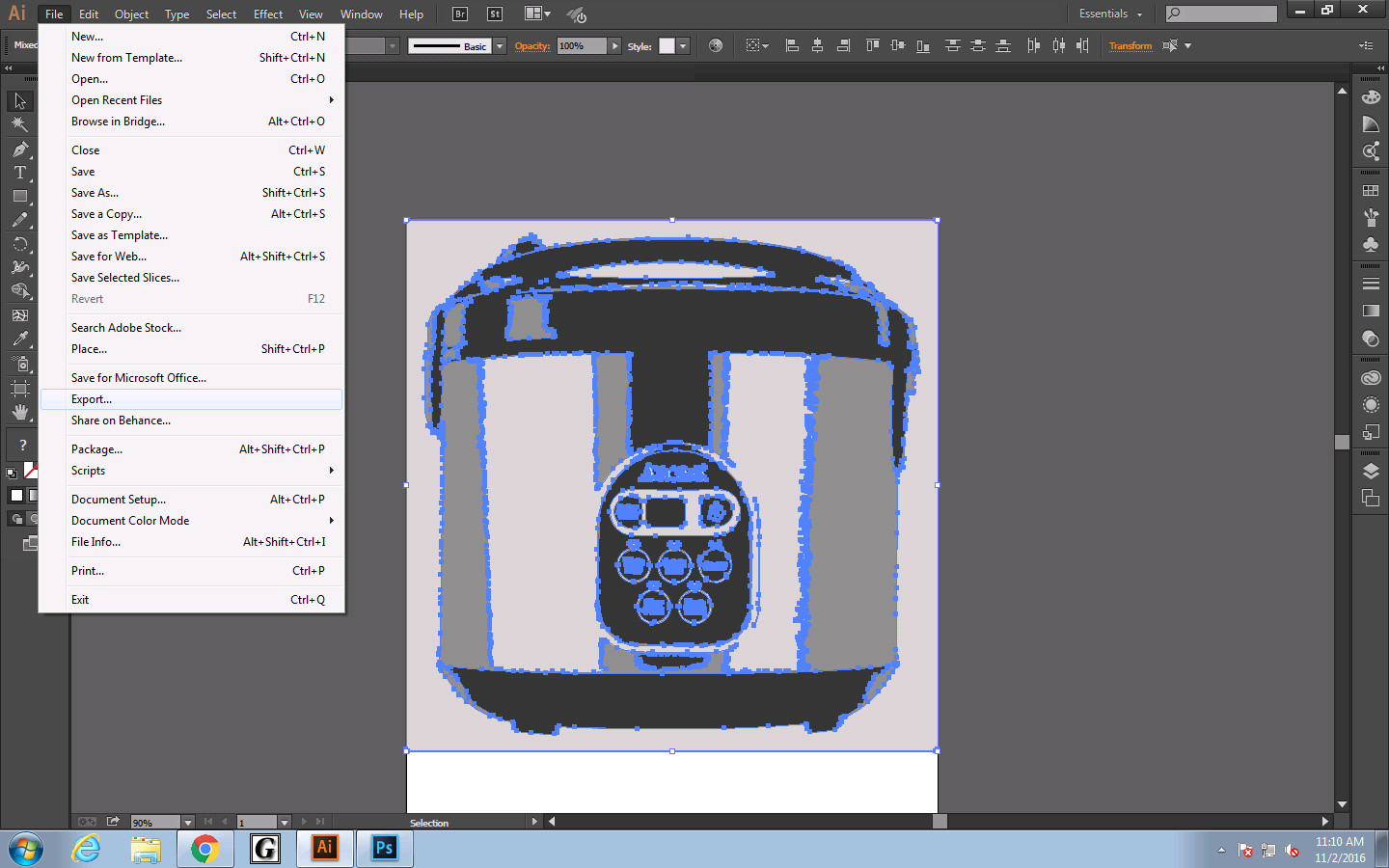
Task: Open the Color panel palette icon
Action: (1371, 96)
